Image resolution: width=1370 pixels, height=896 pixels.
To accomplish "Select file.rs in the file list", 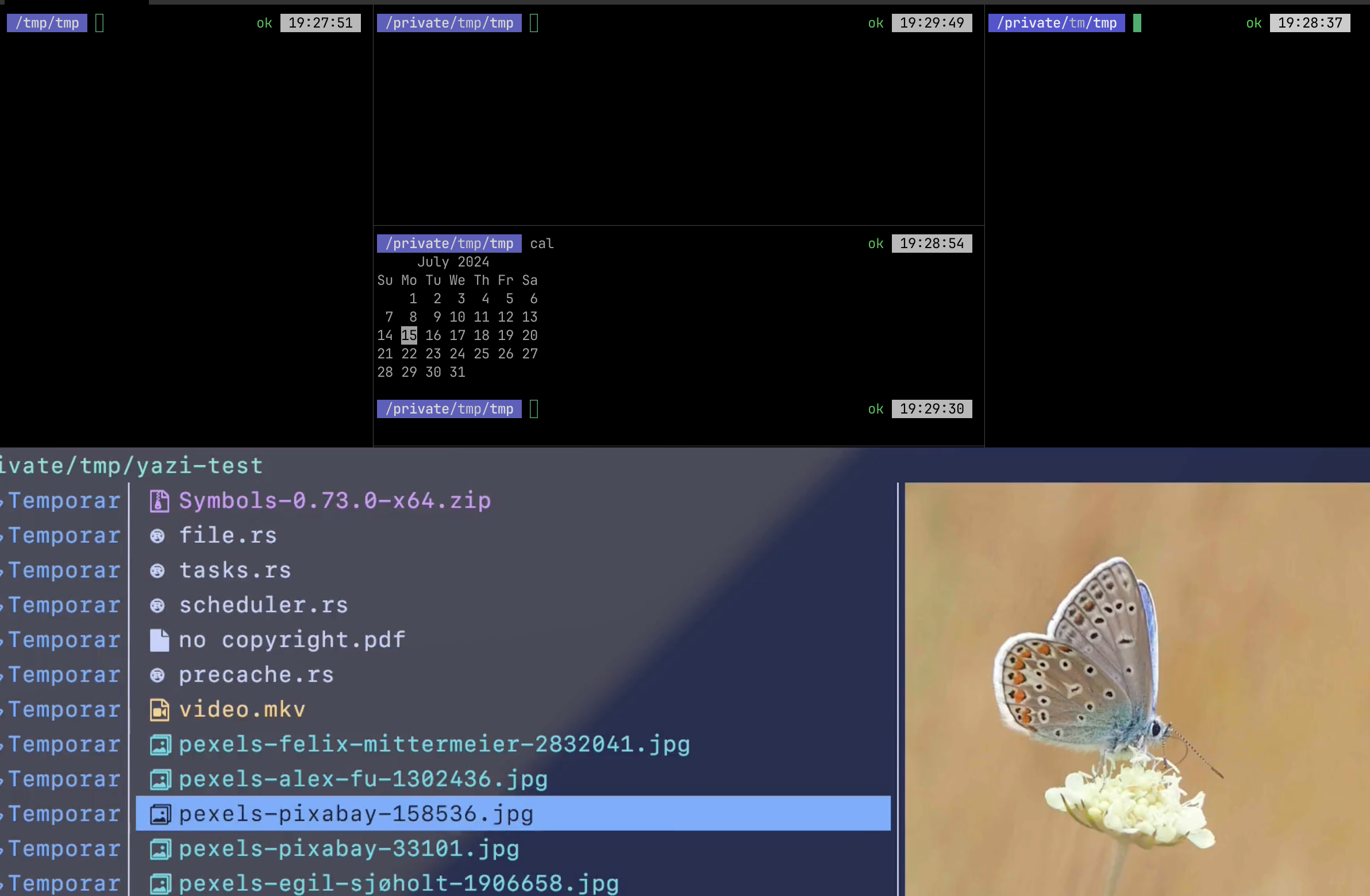I will pos(228,535).
